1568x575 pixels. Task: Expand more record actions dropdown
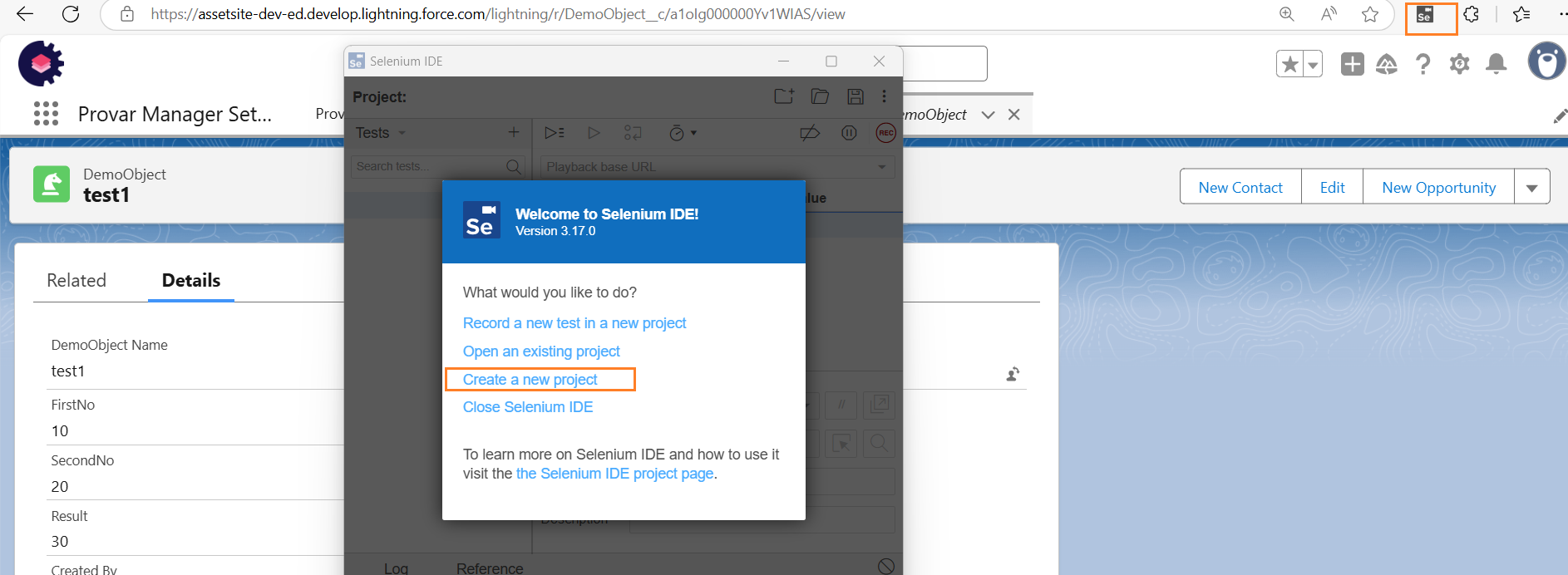click(1531, 187)
